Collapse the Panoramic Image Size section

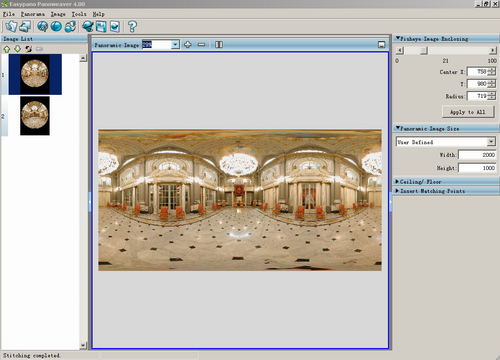(x=398, y=128)
